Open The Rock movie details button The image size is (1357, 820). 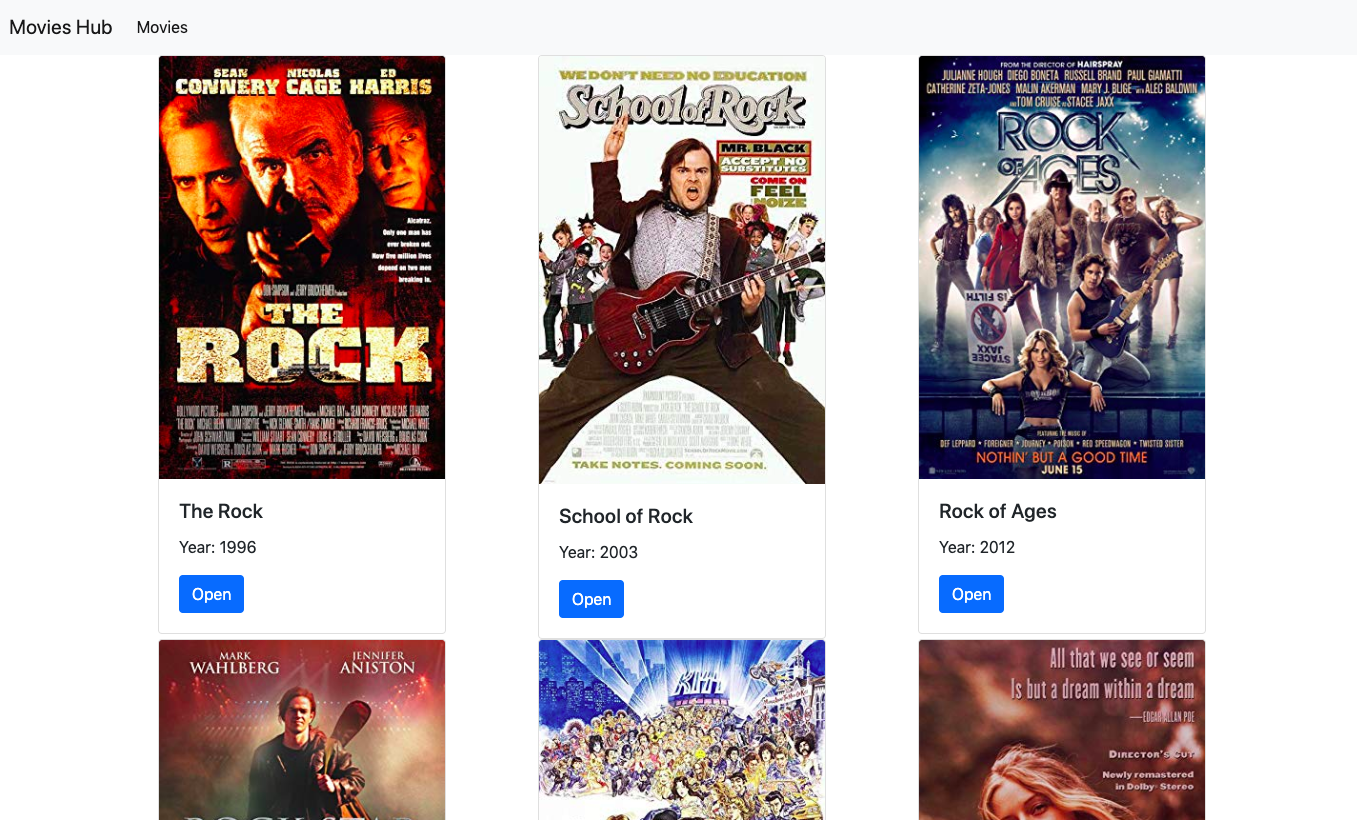211,594
